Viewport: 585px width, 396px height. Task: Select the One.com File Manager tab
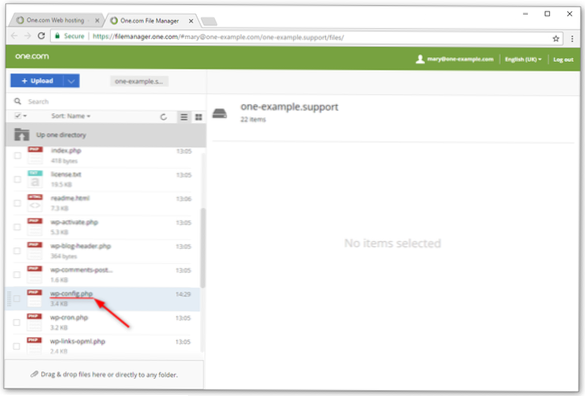[x=149, y=21]
